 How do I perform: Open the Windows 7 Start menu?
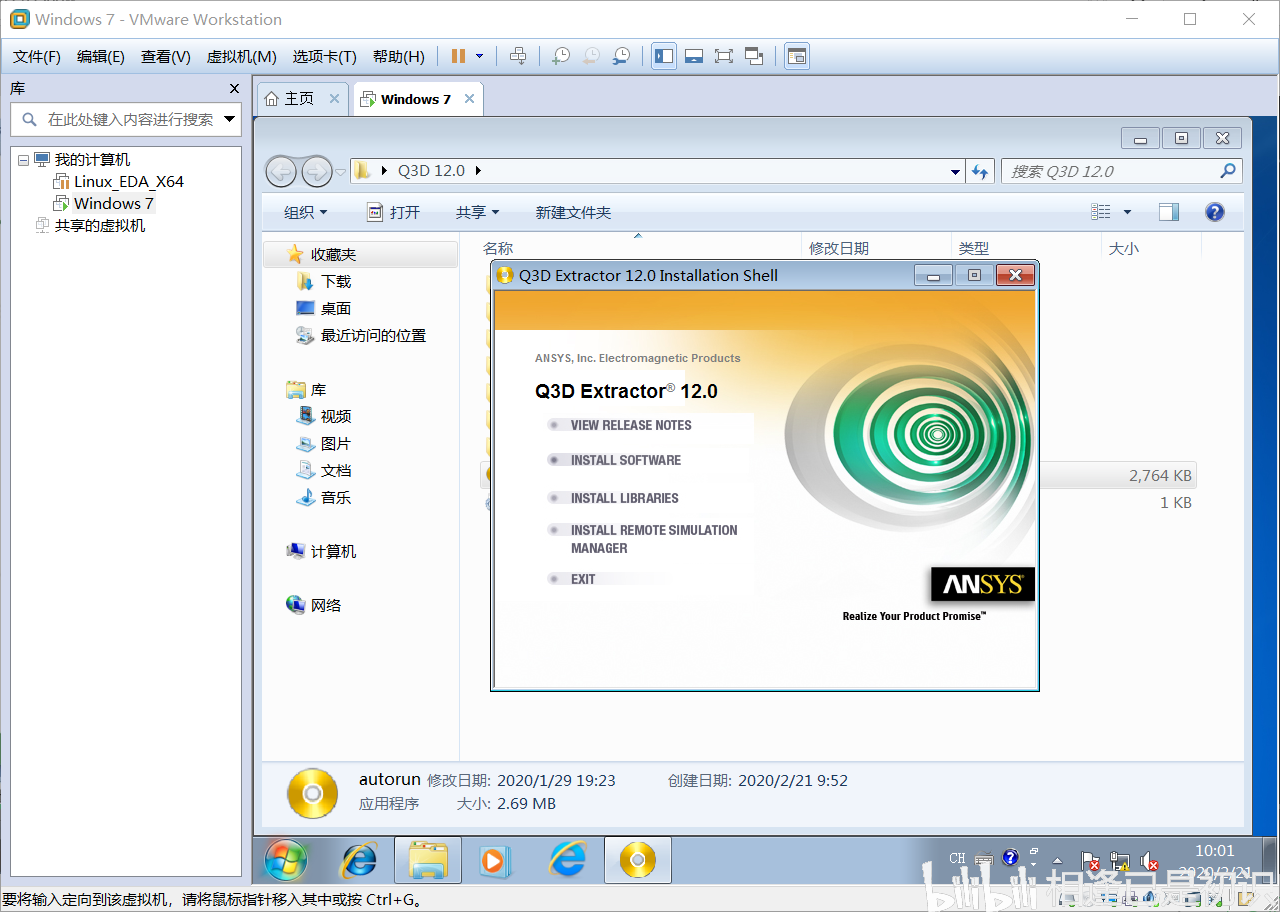tap(286, 860)
